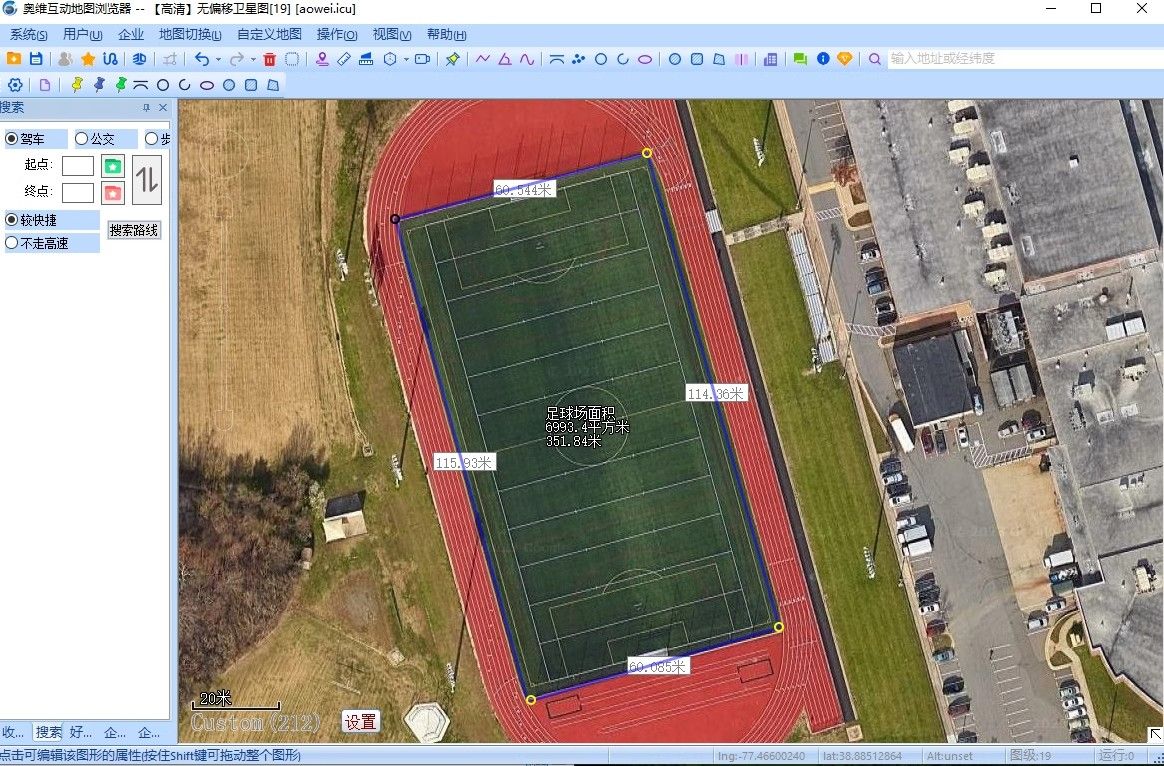
Task: Click the swap start/end arrows button
Action: point(147,180)
